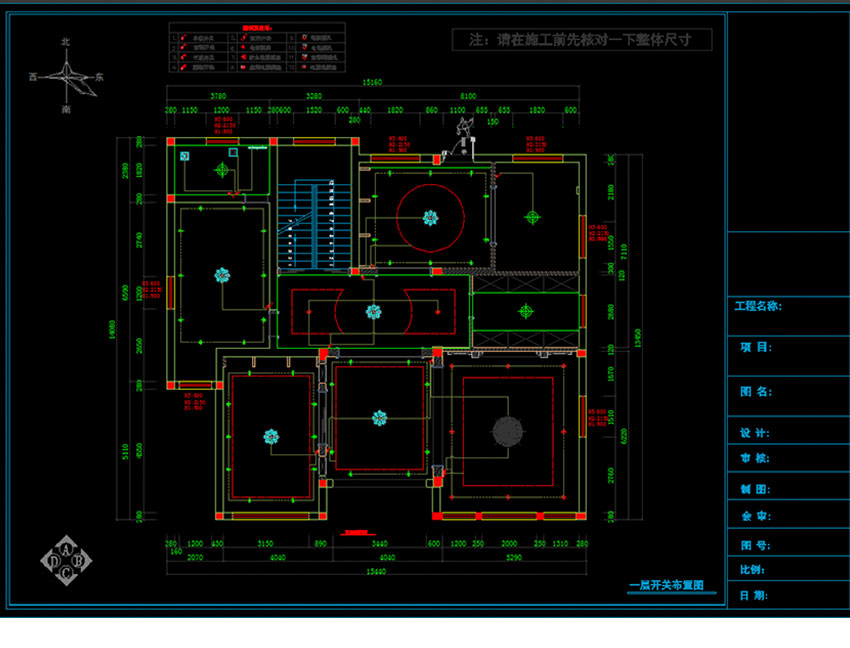Image resolution: width=850 pixels, height=648 pixels.
Task: Click the green crosshair light in the top-left room
Action: point(221,169)
